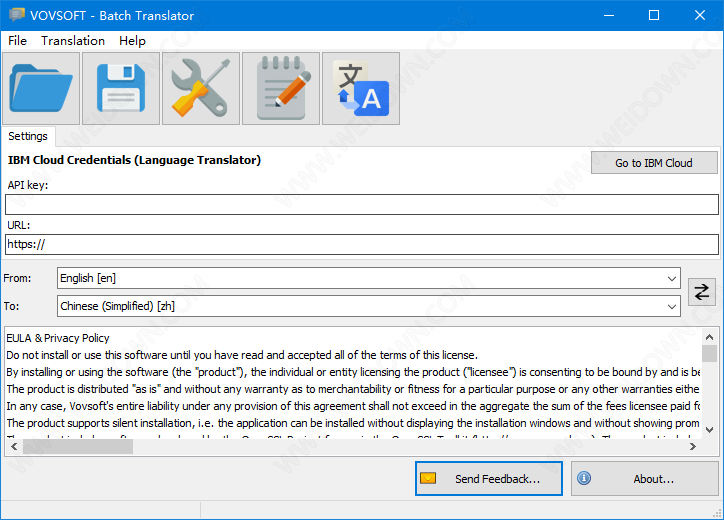Viewport: 724px width, 520px height.
Task: Click Go to IBM Cloud button
Action: coord(654,163)
